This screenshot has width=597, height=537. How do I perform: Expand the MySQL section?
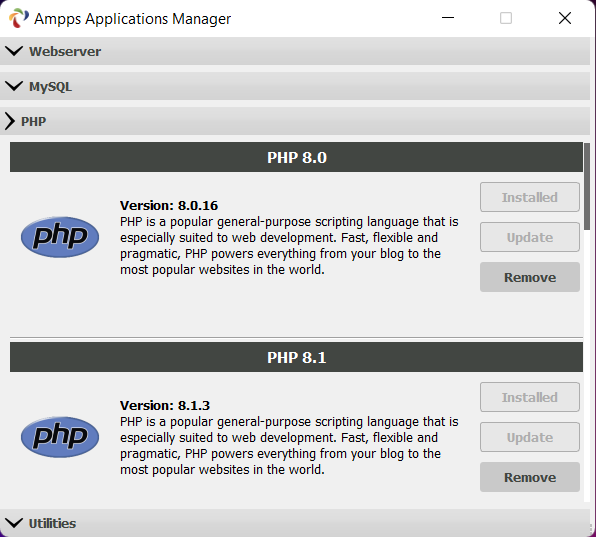pyautogui.click(x=295, y=86)
